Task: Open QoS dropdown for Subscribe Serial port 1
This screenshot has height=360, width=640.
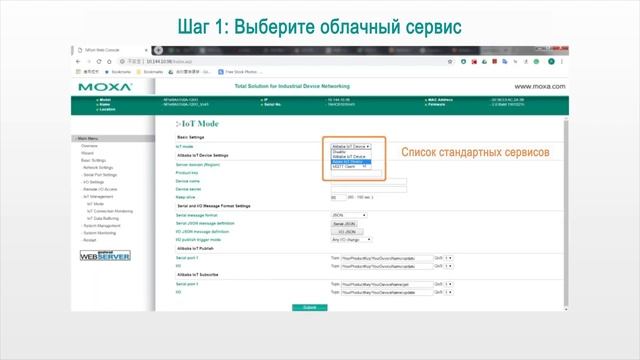Action: click(449, 284)
